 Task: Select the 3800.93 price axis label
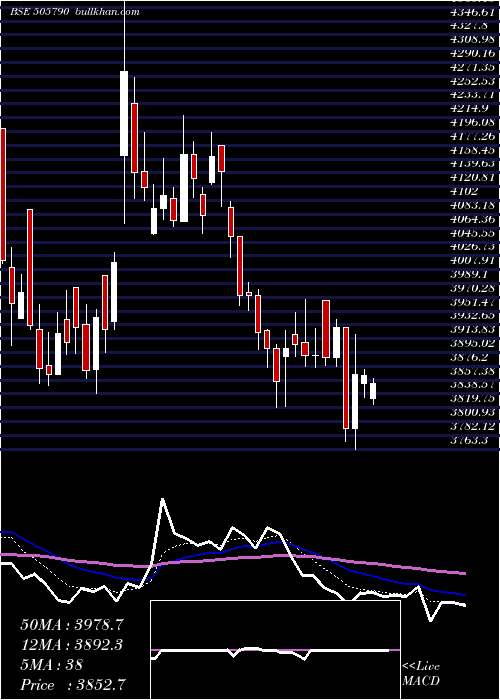475,412
